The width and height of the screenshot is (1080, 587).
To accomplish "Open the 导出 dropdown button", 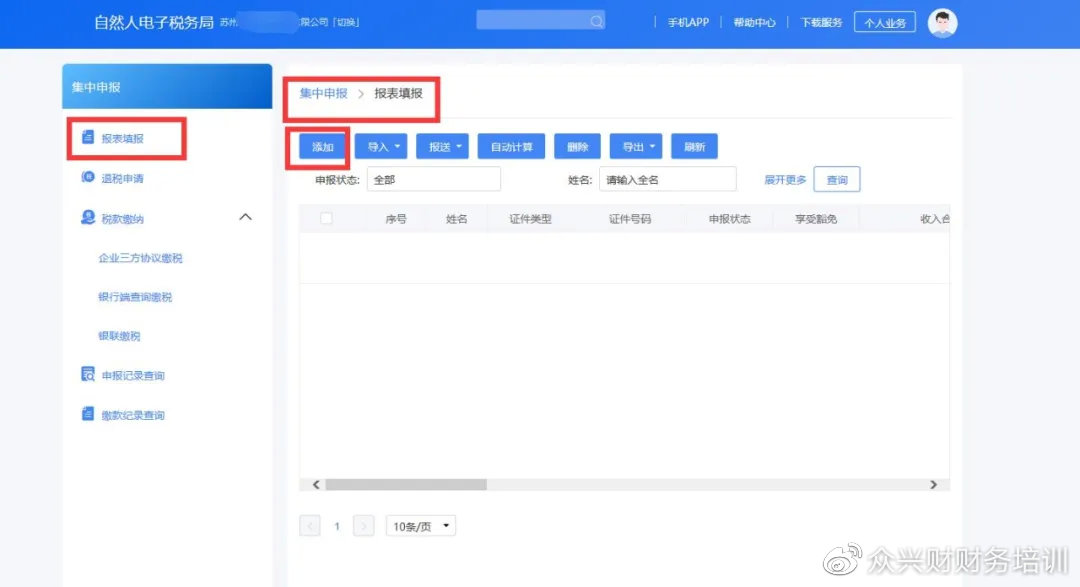I will [x=636, y=147].
